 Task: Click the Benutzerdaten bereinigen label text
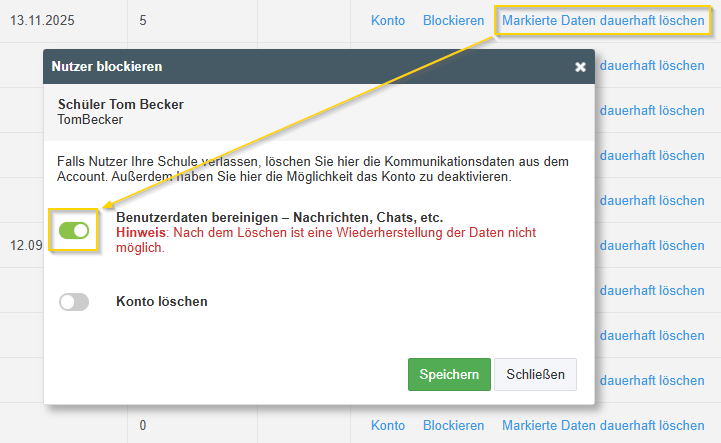[x=279, y=217]
